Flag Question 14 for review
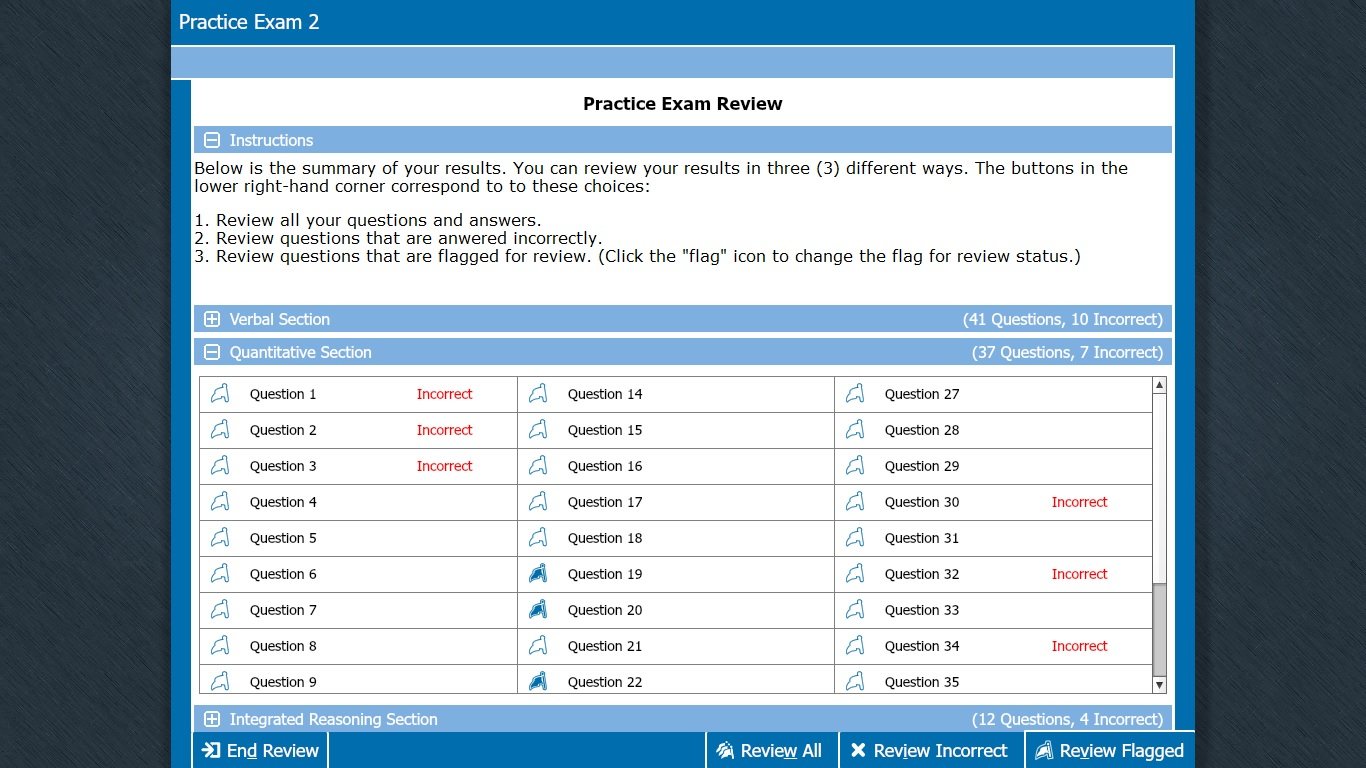The height and width of the screenshot is (768, 1366). pos(538,394)
